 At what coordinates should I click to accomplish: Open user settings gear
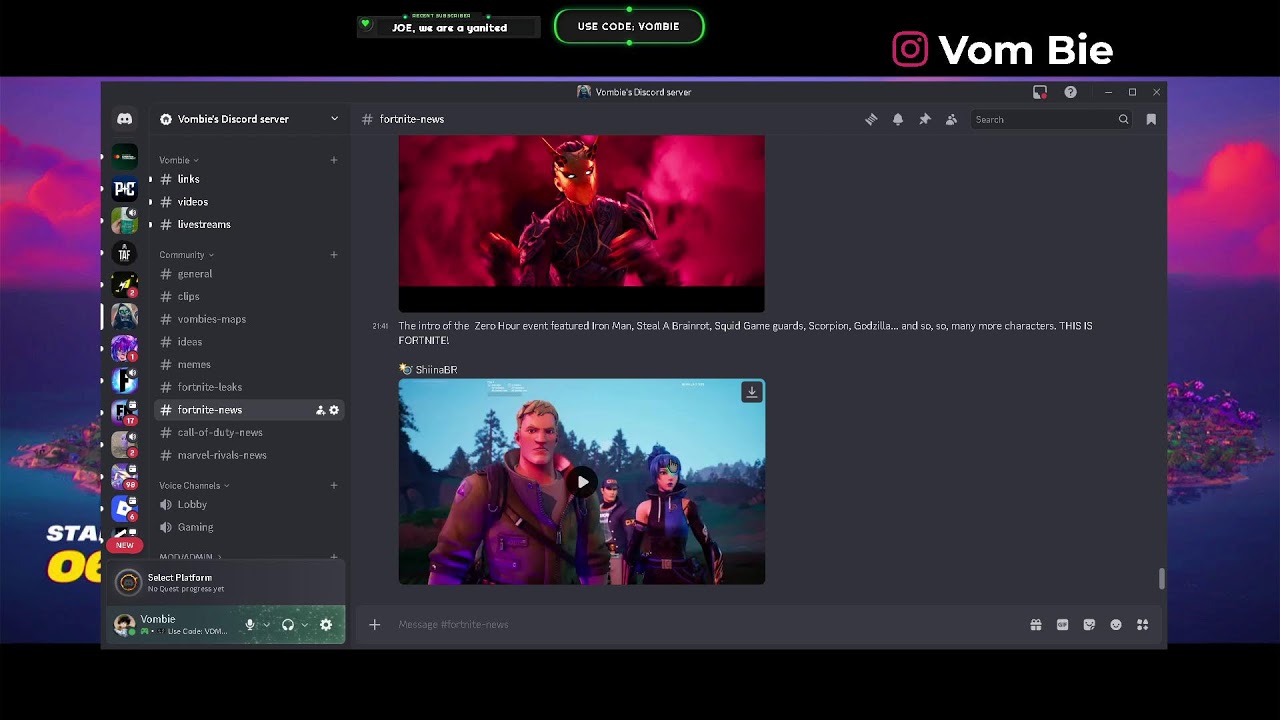[x=326, y=625]
